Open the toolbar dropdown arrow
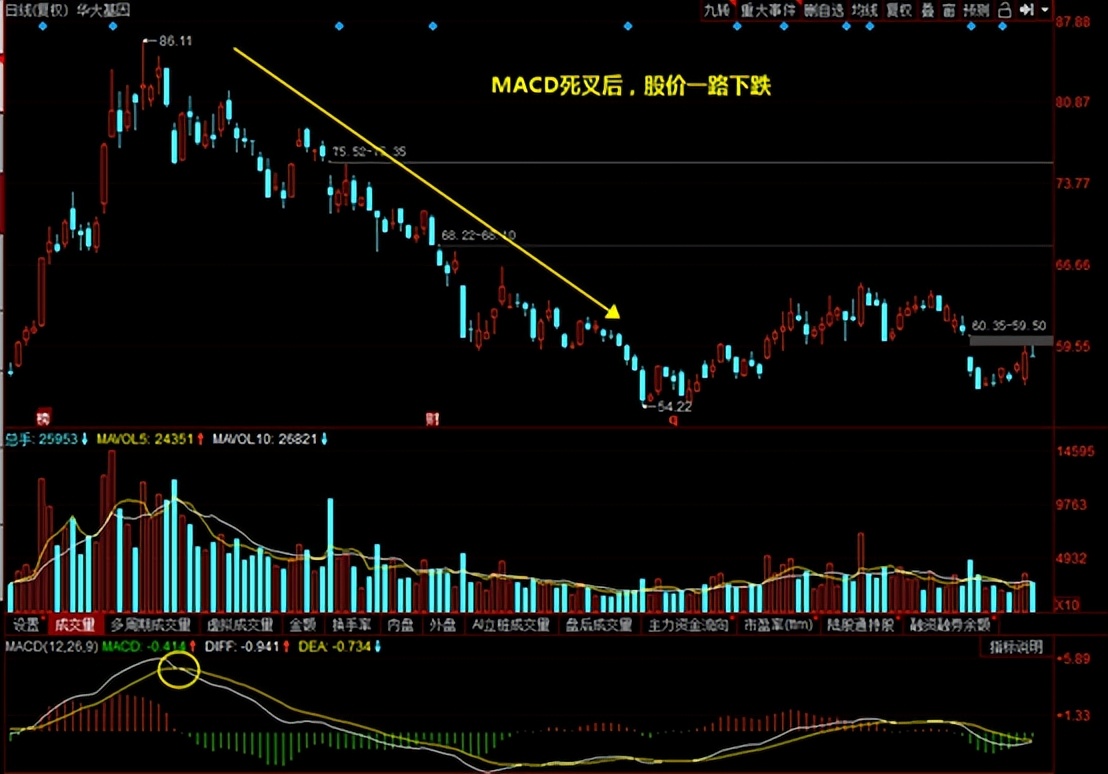The height and width of the screenshot is (774, 1108). coord(1046,11)
